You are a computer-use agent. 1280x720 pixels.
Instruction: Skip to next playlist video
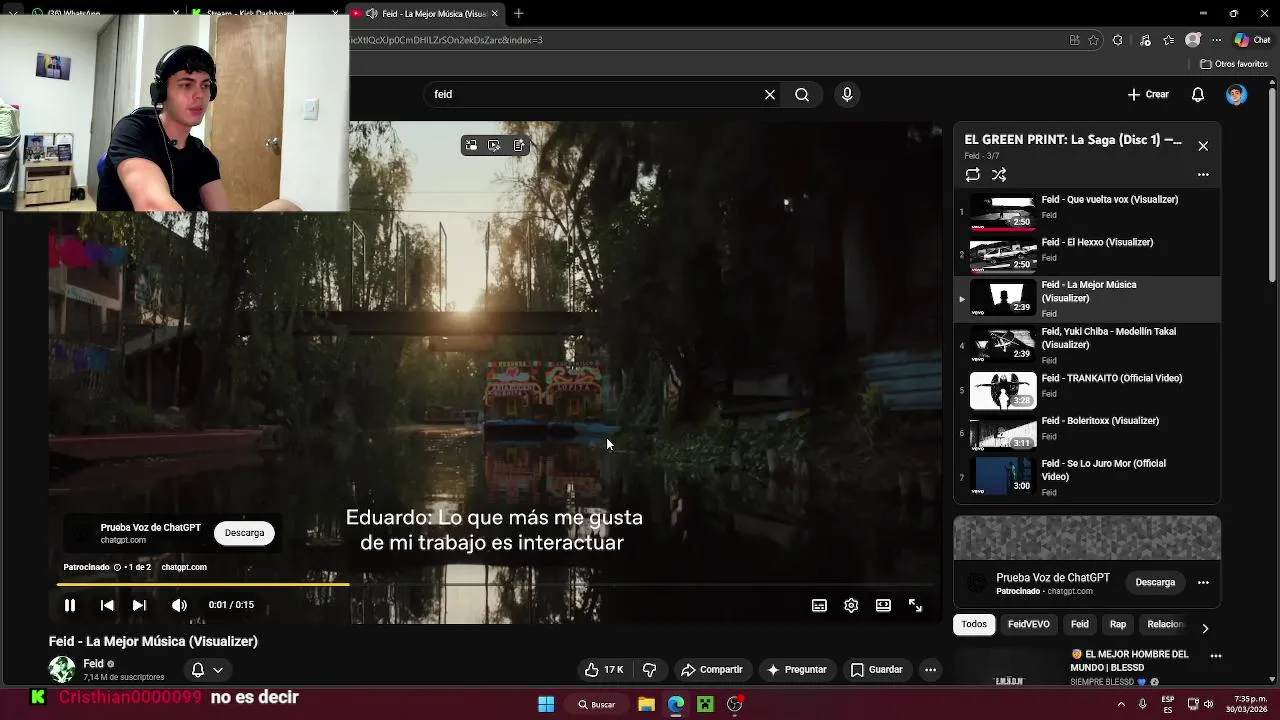pos(139,605)
